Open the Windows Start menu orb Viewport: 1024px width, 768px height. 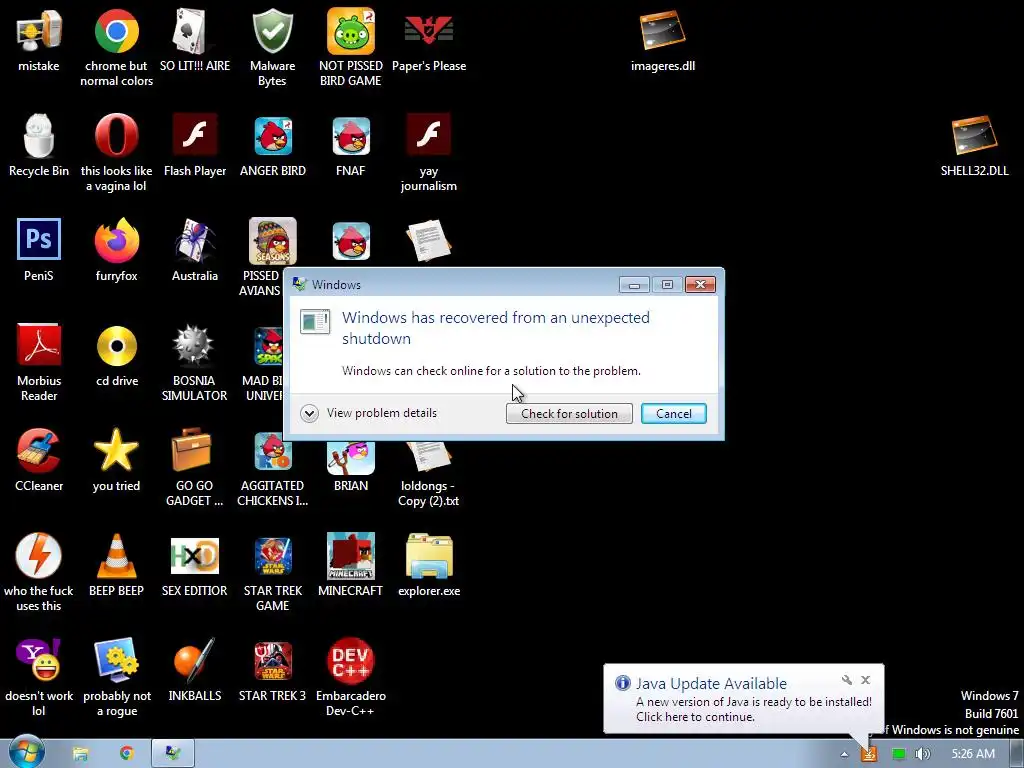(26, 752)
